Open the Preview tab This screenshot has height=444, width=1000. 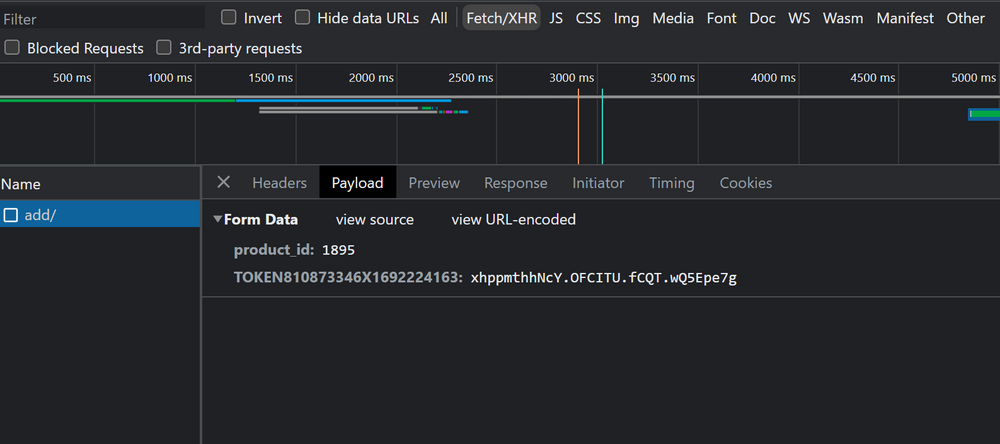pos(434,183)
